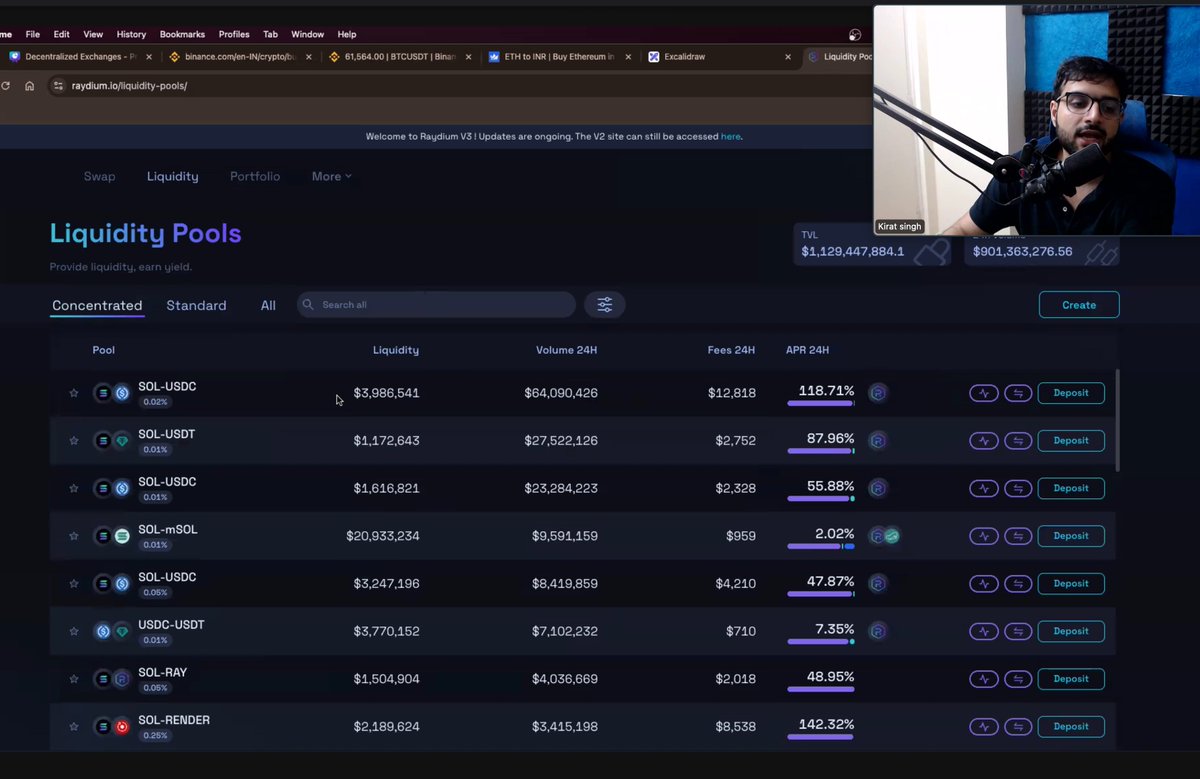
Task: Open the chart icon on the SOL-RENDER row
Action: (983, 726)
